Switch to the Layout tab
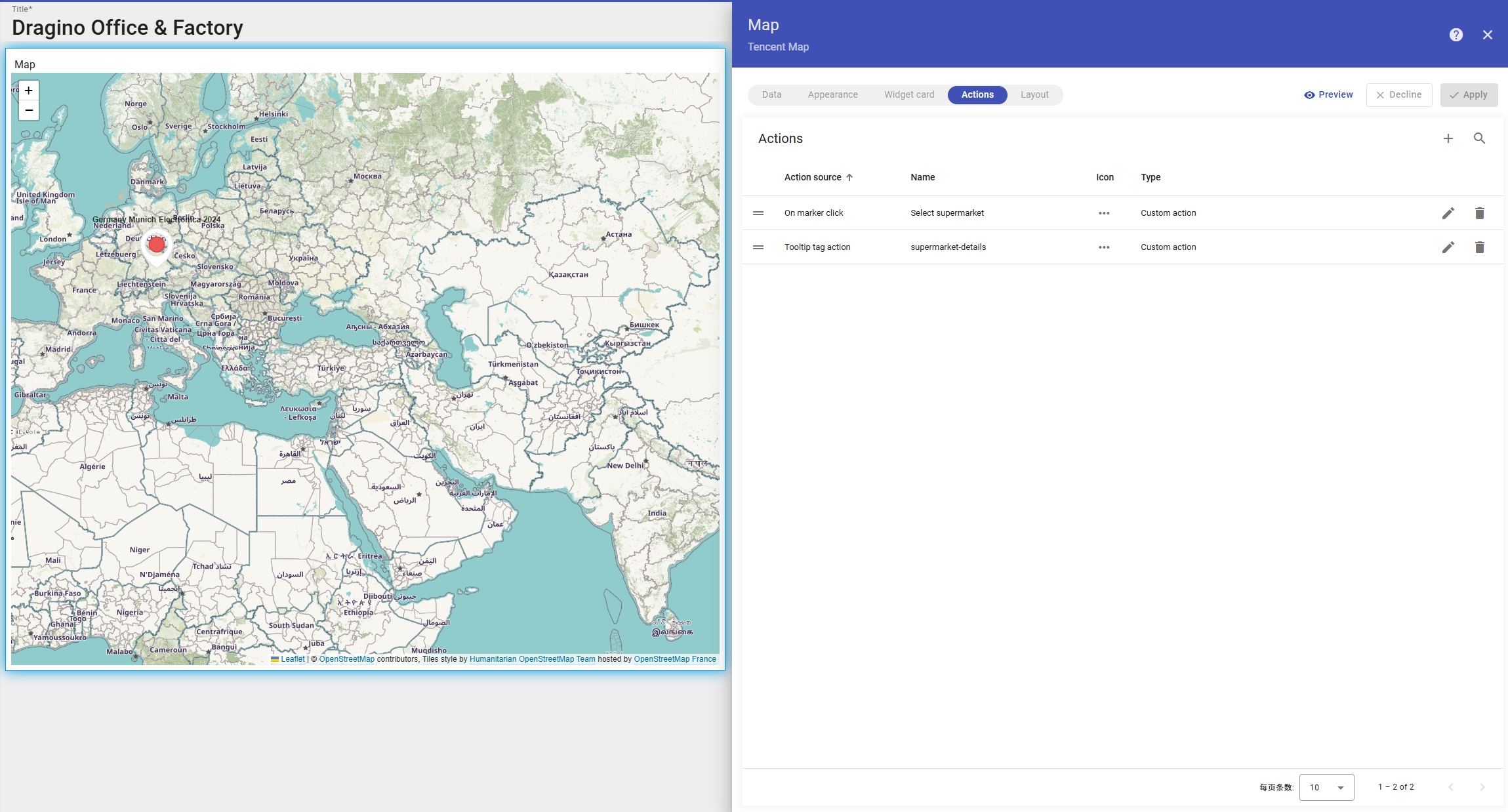Viewport: 1508px width, 812px height. [x=1034, y=94]
